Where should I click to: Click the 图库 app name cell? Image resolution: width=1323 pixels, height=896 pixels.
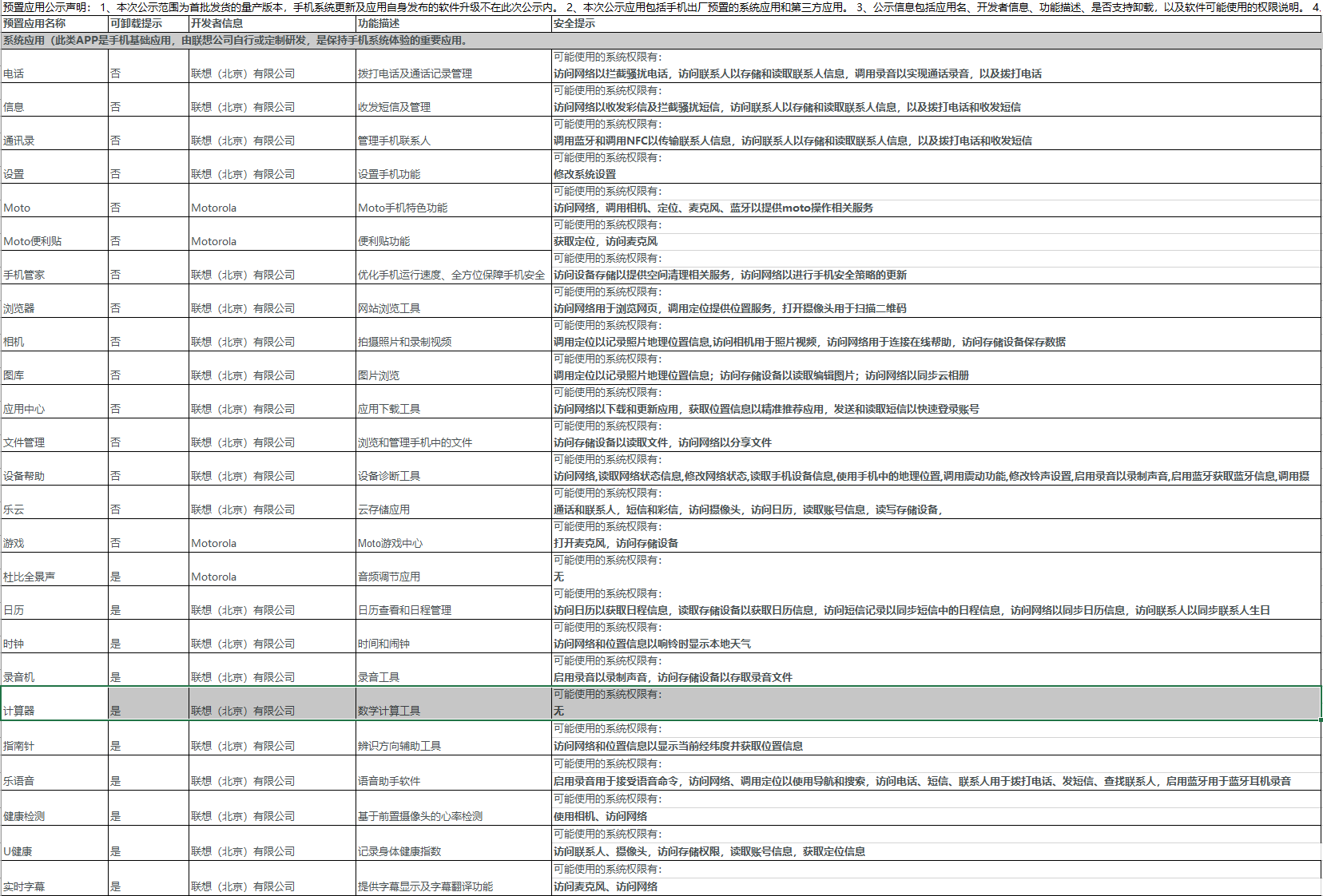pyautogui.click(x=54, y=368)
